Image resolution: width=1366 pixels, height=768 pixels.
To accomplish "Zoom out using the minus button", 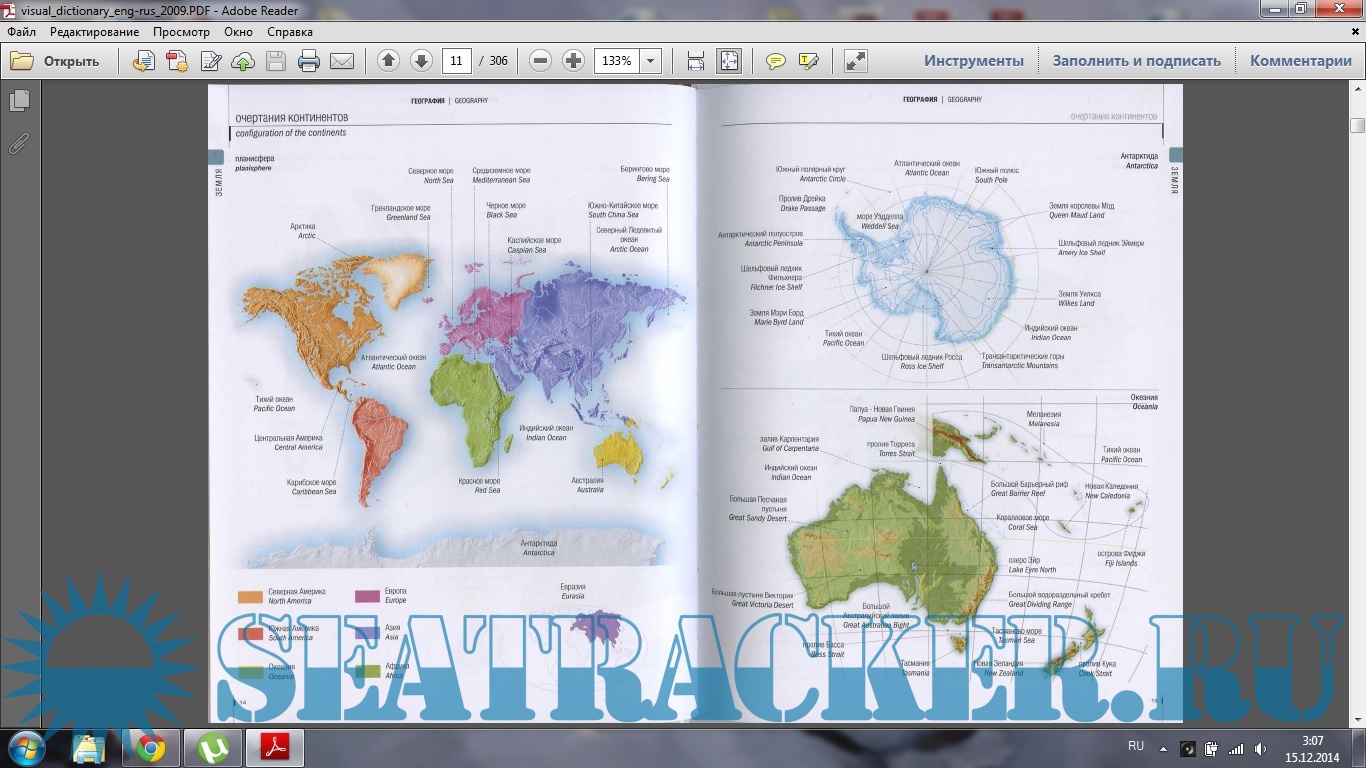I will tap(540, 61).
